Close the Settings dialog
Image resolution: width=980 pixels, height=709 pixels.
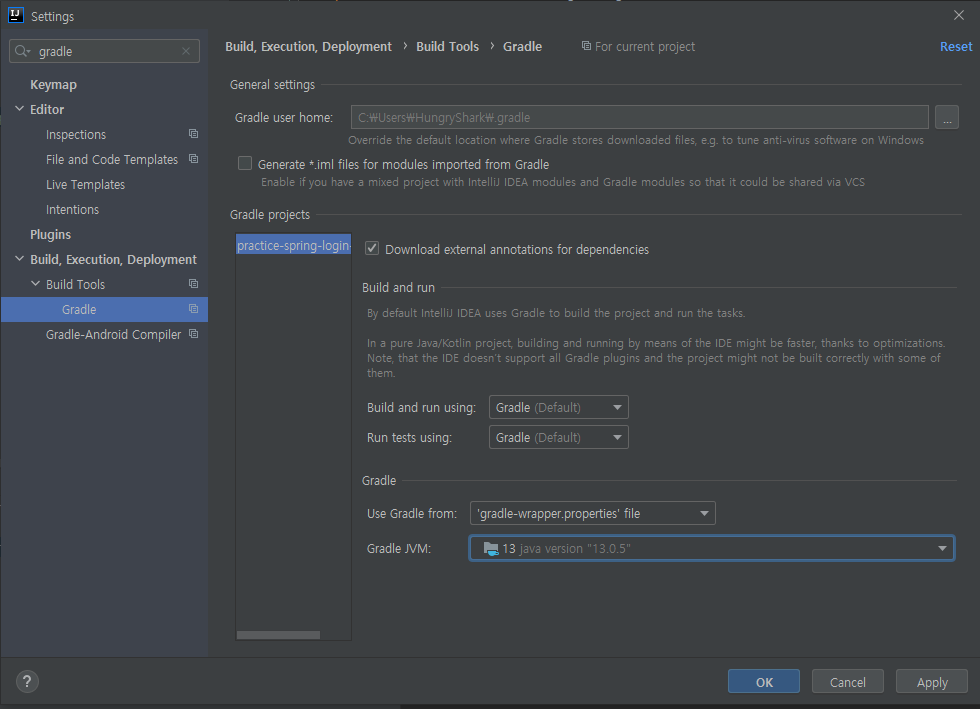(x=959, y=15)
